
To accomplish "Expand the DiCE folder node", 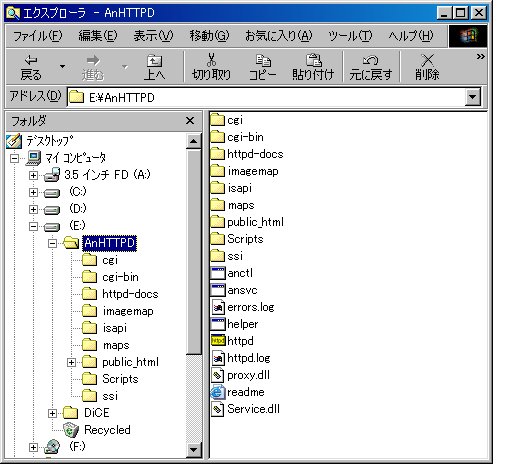I will 52,413.
